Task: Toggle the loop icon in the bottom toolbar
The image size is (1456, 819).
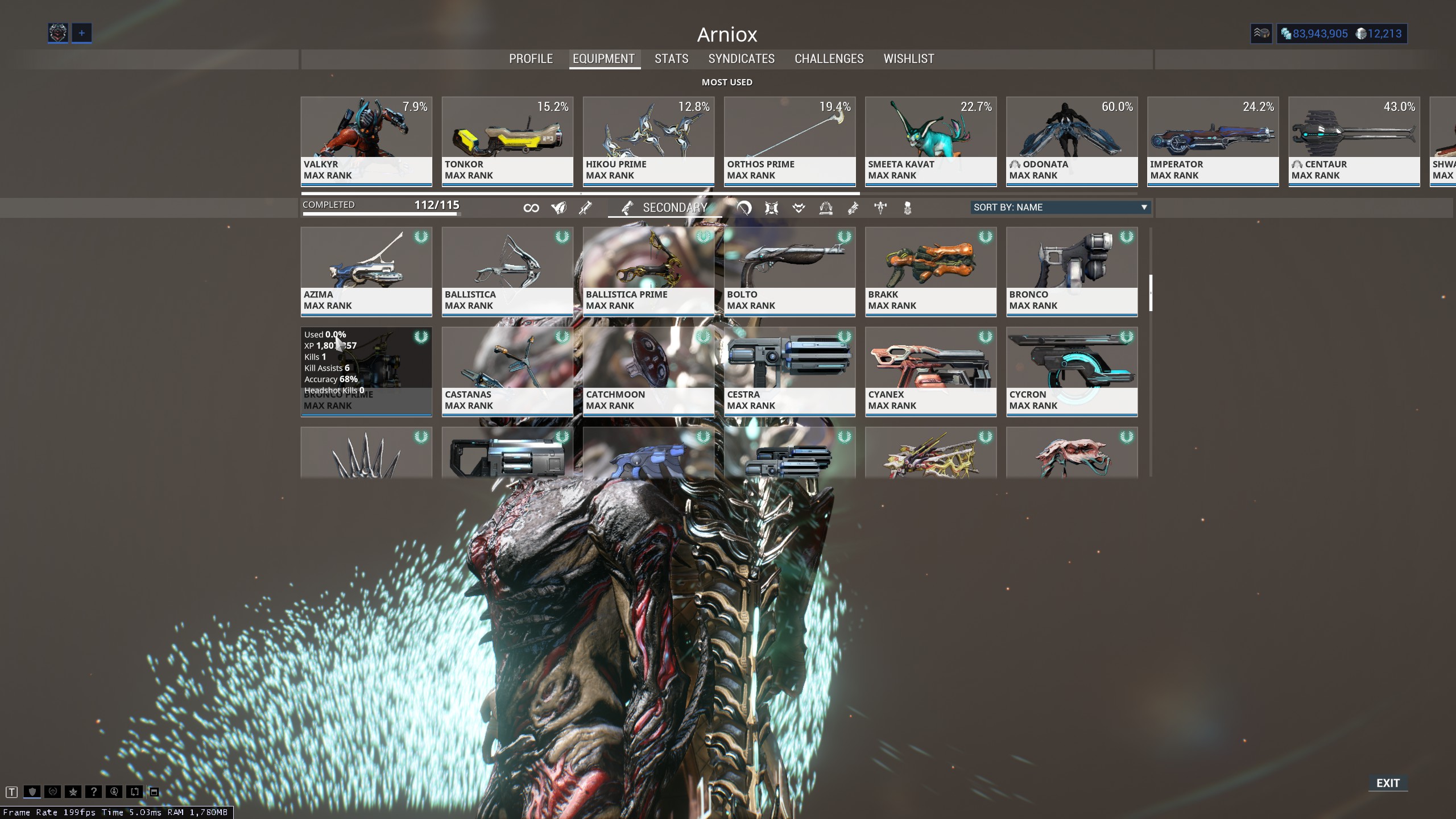Action: pos(135,792)
